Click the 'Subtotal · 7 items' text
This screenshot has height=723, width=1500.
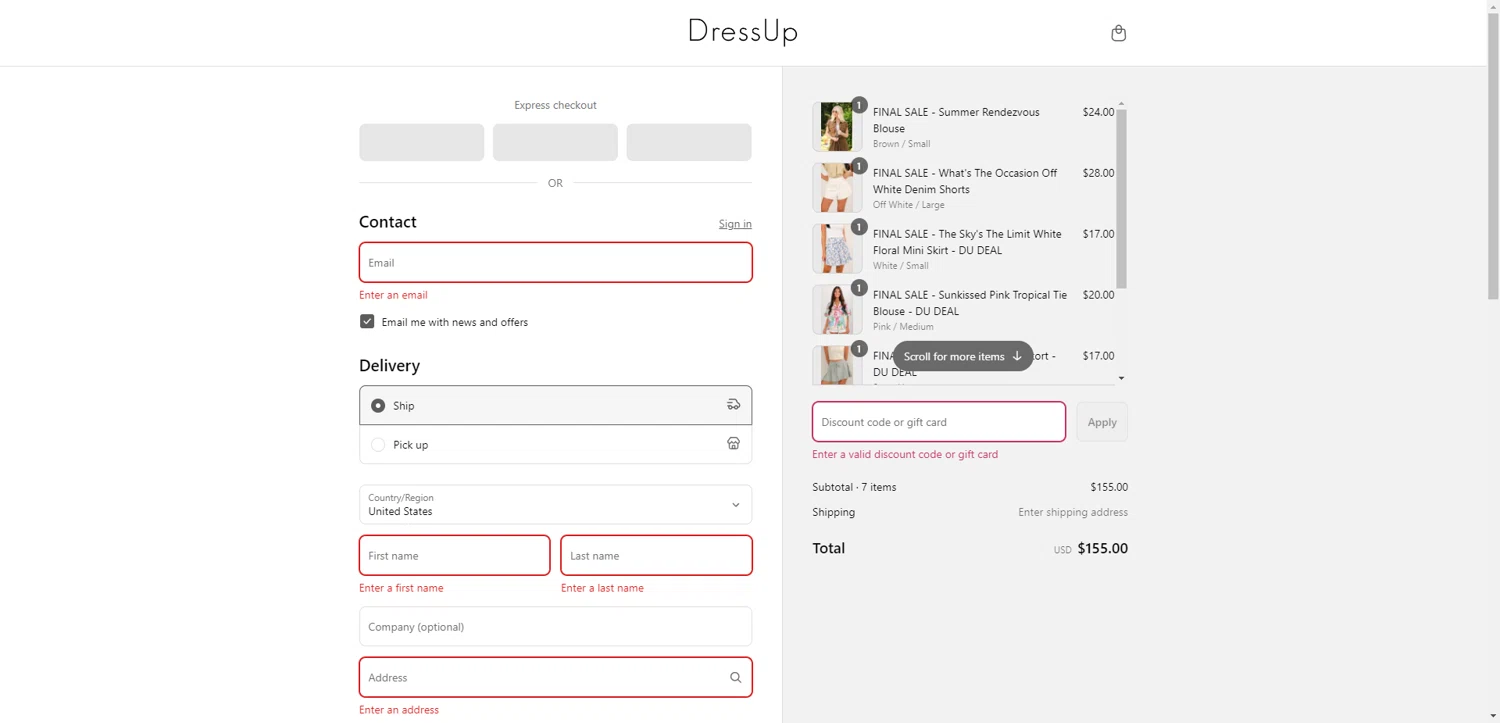854,487
